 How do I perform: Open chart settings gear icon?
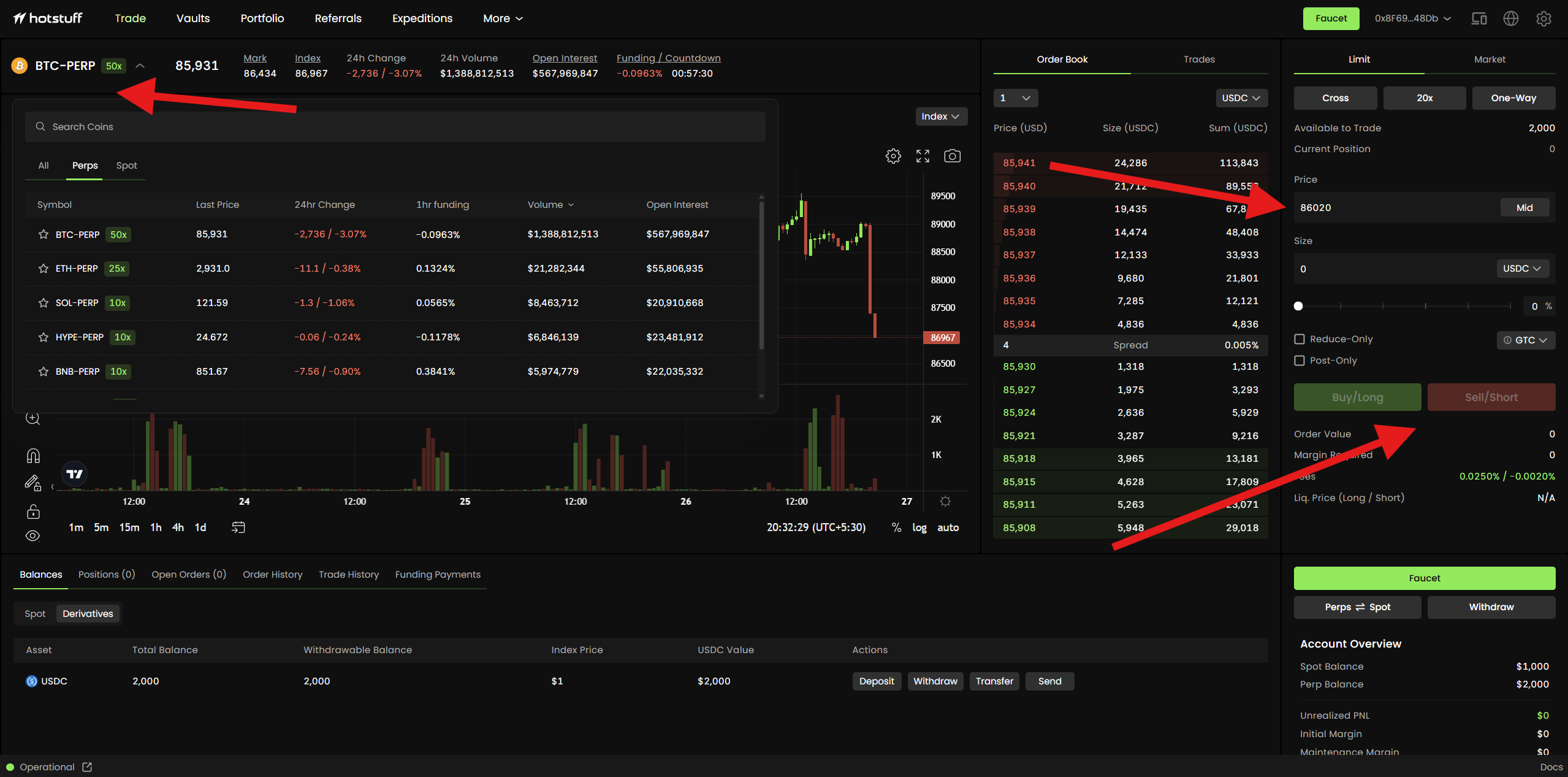[x=893, y=156]
